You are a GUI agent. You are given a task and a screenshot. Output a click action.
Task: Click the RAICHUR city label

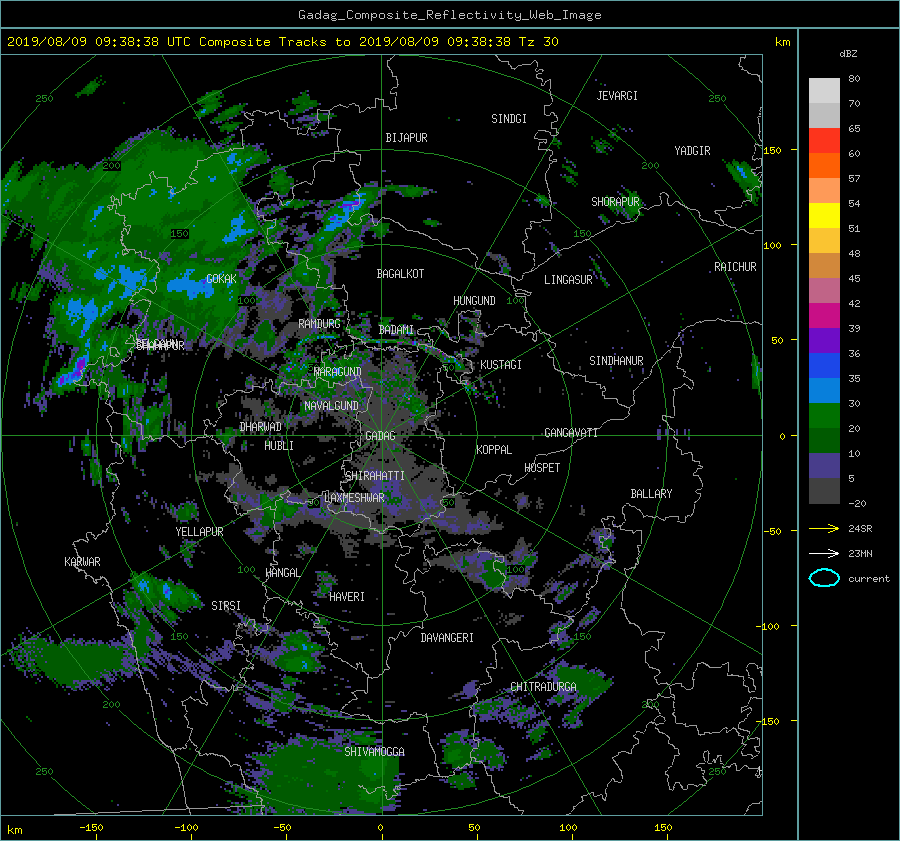(735, 267)
